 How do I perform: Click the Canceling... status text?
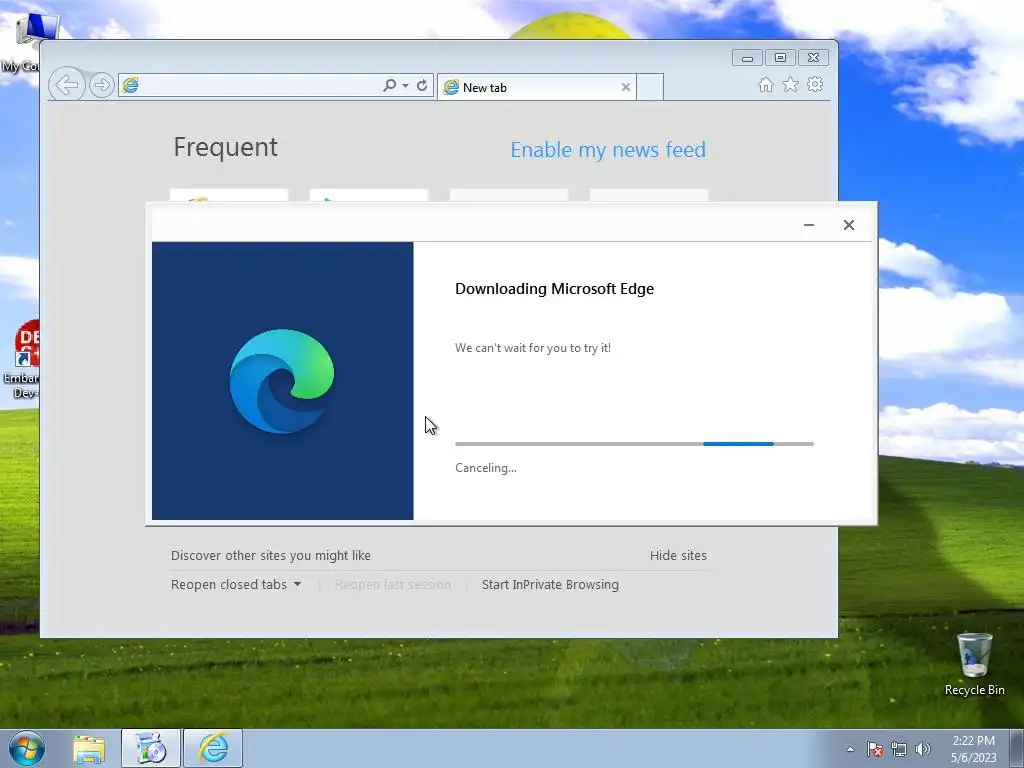486,468
